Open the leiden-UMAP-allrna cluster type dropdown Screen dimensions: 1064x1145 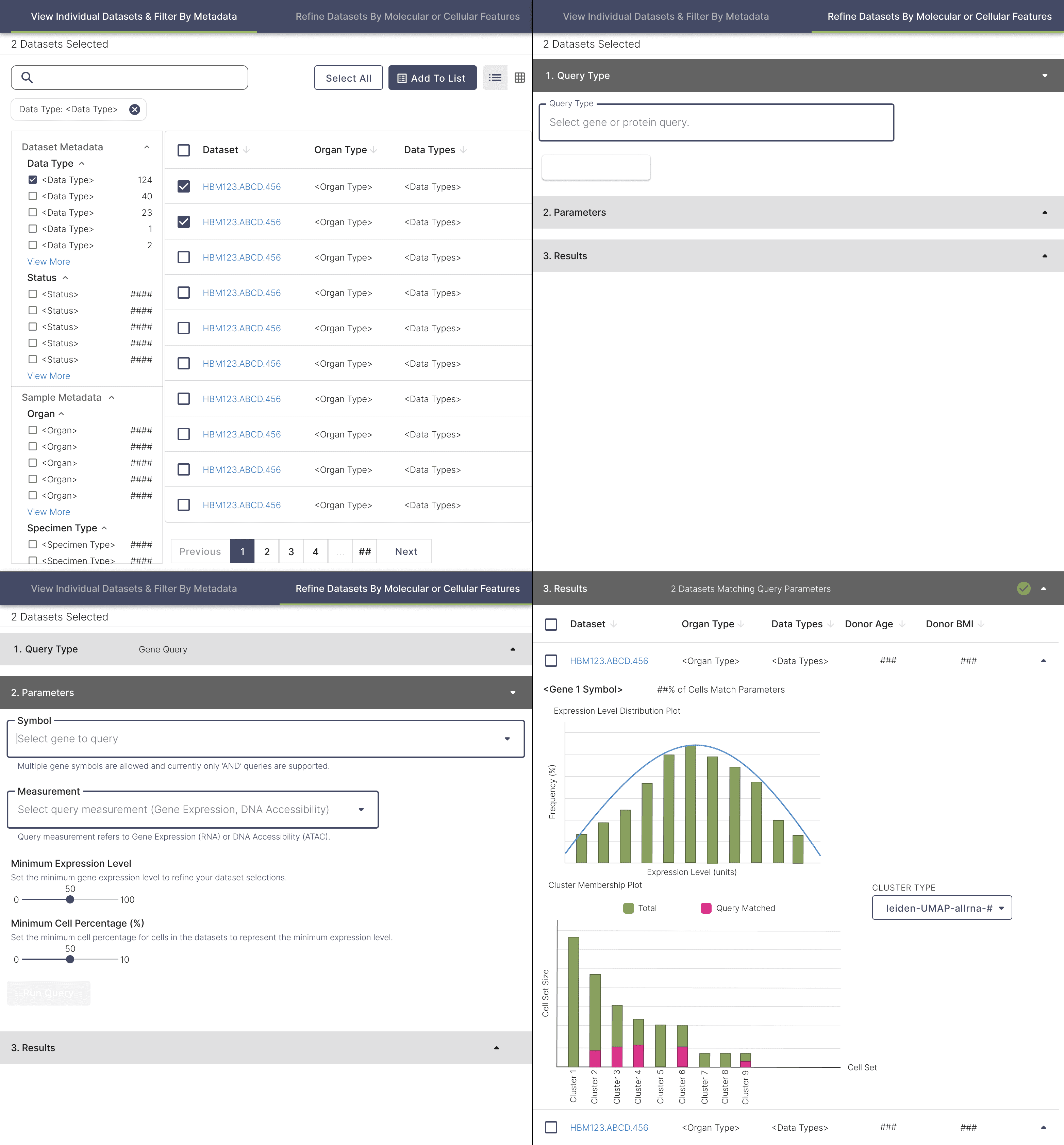(x=942, y=908)
